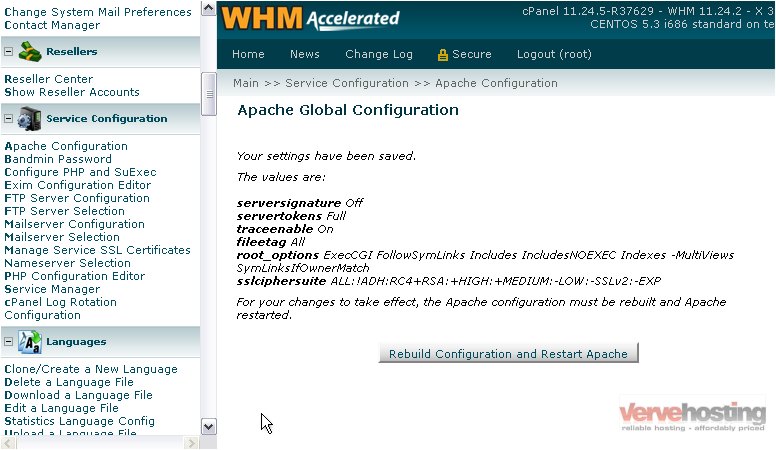This screenshot has height=450, width=776.
Task: Open Change System Mail Preferences
Action: tap(98, 12)
